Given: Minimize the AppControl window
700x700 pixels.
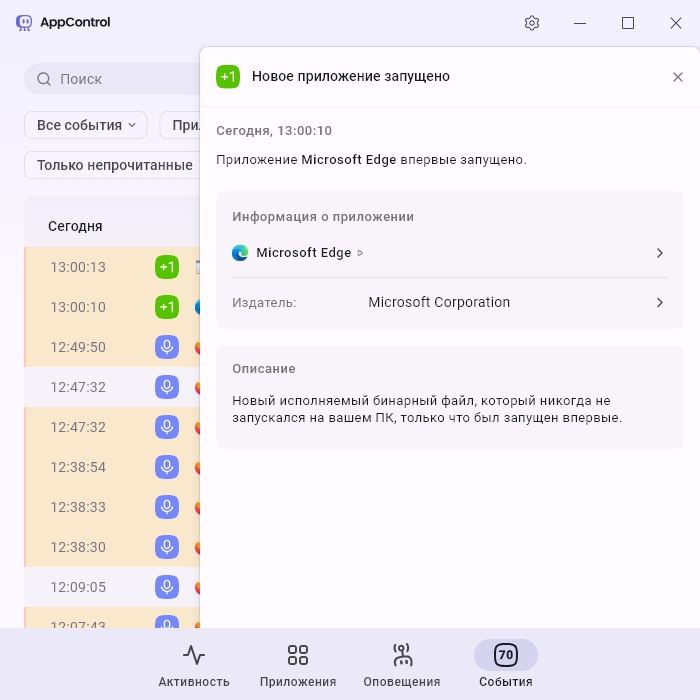Looking at the screenshot, I should [579, 23].
